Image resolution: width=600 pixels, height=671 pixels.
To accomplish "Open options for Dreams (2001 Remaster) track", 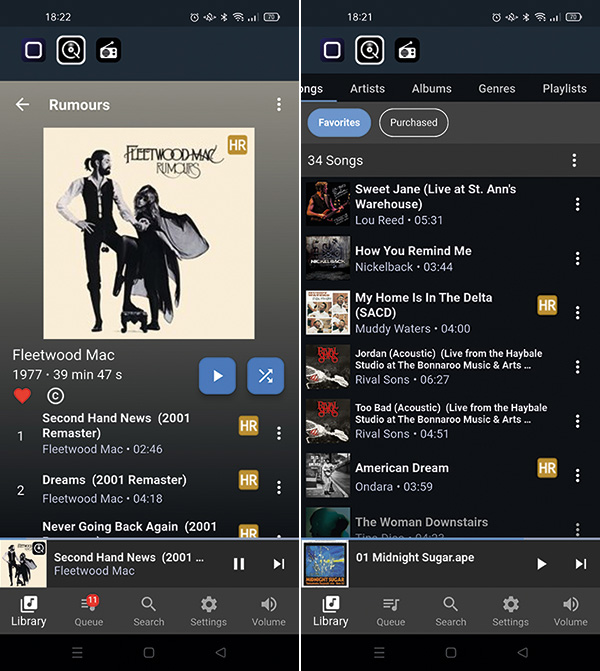I will tap(279, 487).
